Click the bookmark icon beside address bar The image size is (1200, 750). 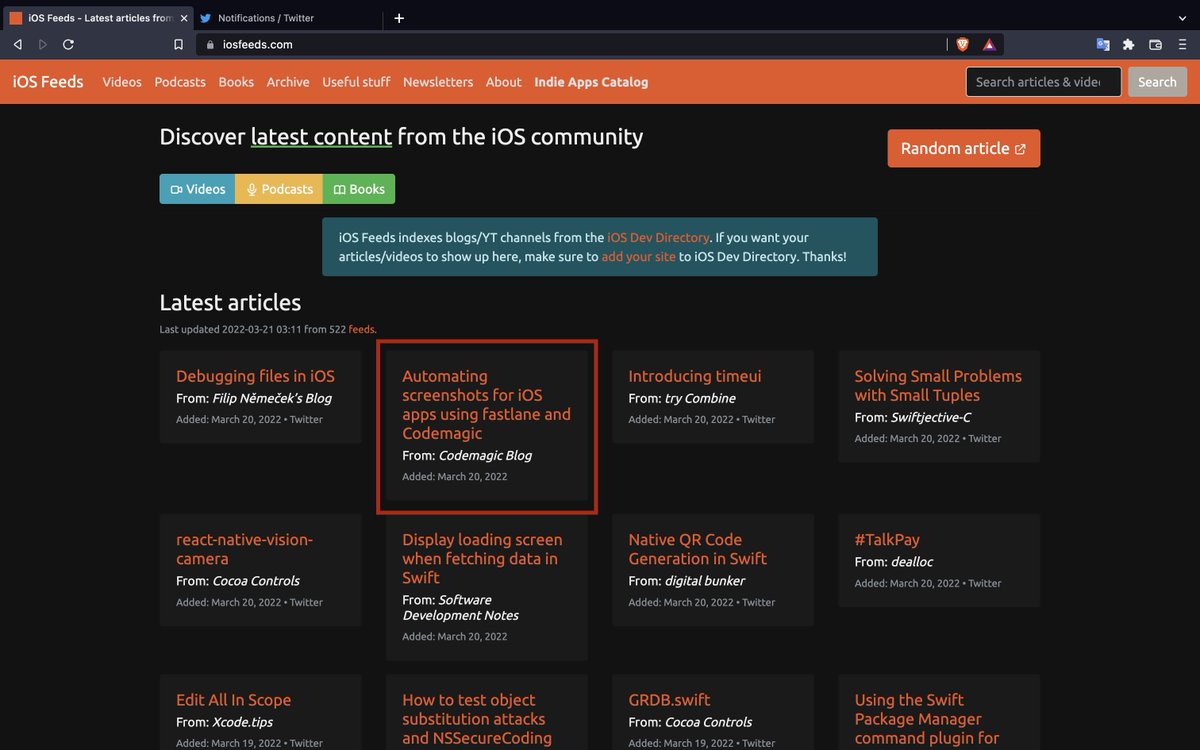[178, 44]
